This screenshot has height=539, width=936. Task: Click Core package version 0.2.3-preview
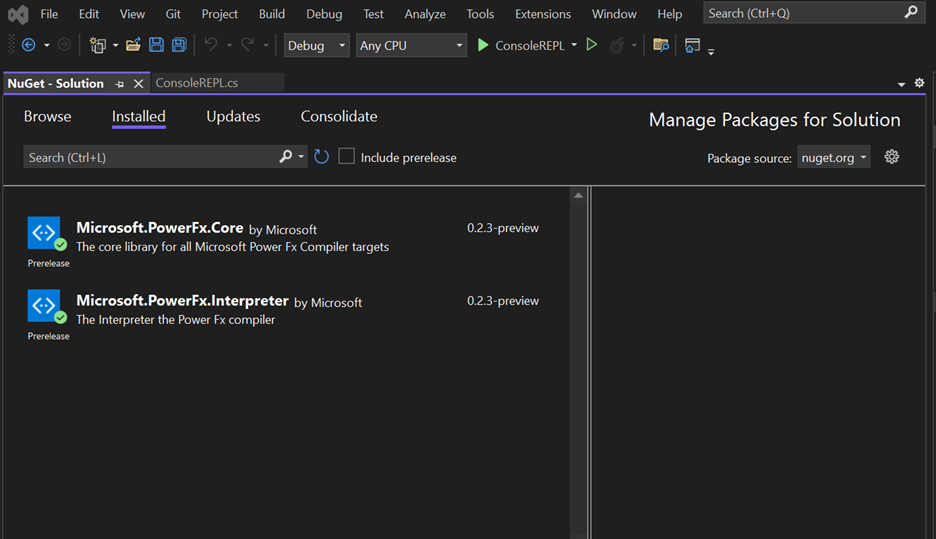pos(503,228)
